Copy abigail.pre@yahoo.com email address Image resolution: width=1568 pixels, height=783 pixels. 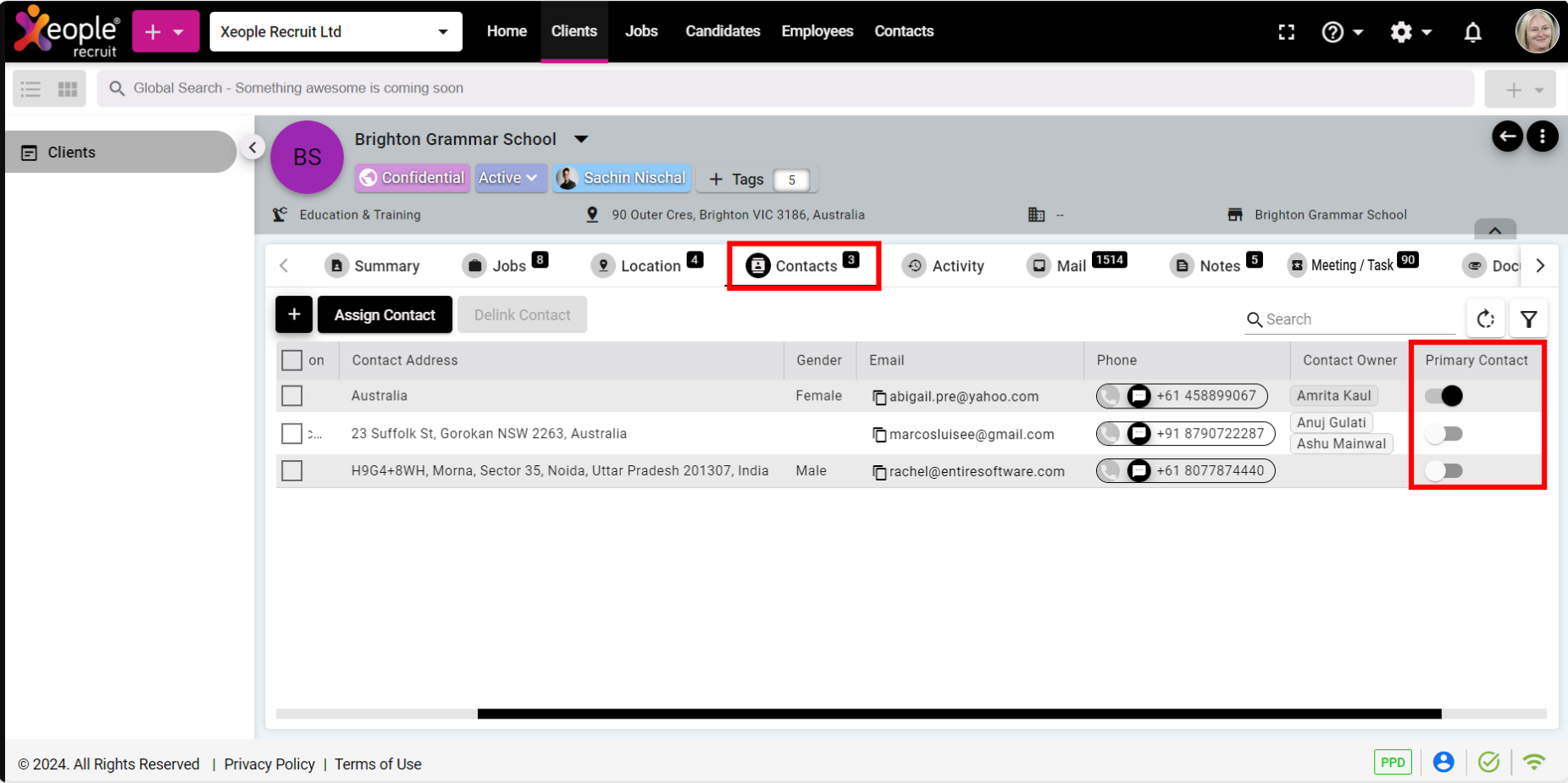coord(879,397)
